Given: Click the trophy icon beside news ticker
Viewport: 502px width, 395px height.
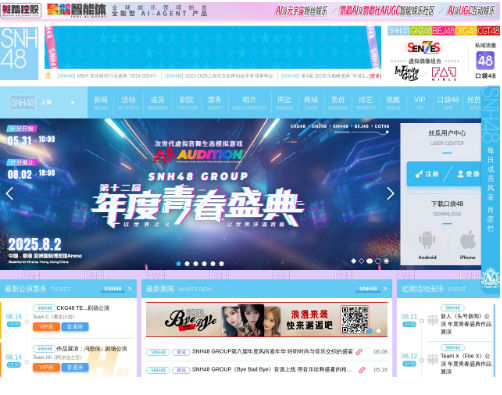Looking at the screenshot, I should (48, 76).
